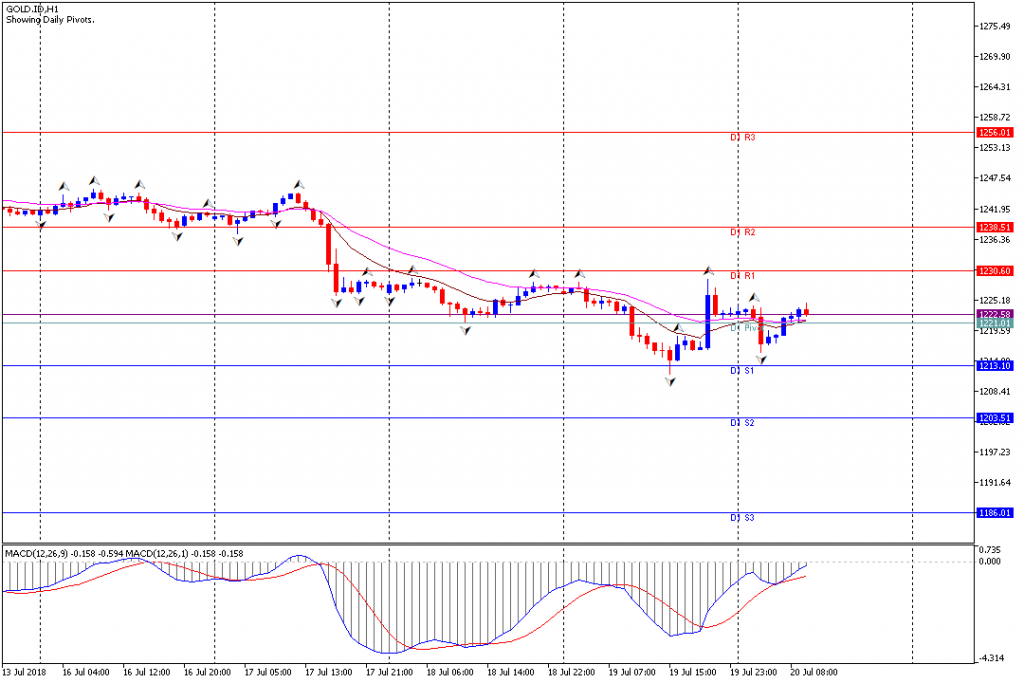
Task: Select the D1 R2 resistance label
Action: click(x=743, y=232)
